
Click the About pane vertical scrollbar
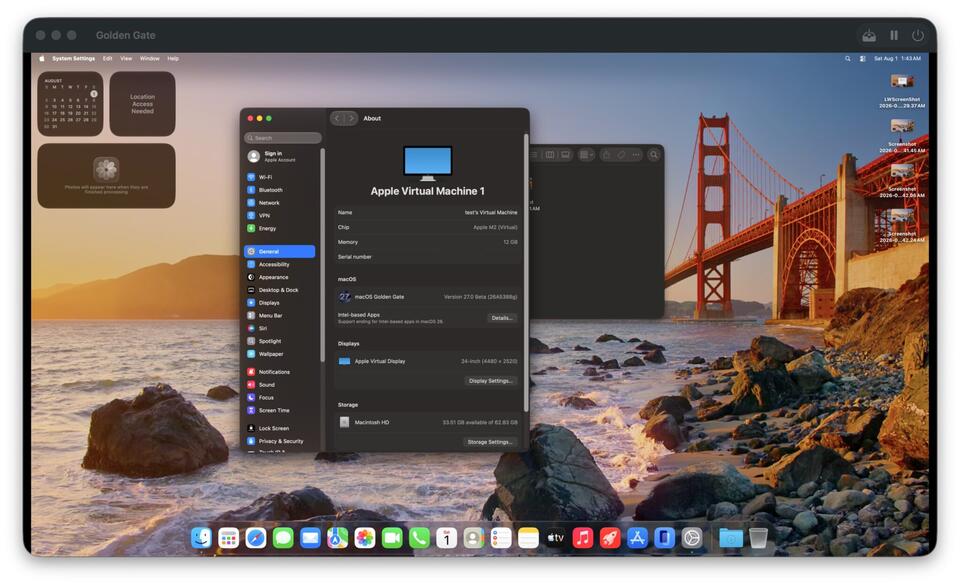pyautogui.click(x=525, y=272)
